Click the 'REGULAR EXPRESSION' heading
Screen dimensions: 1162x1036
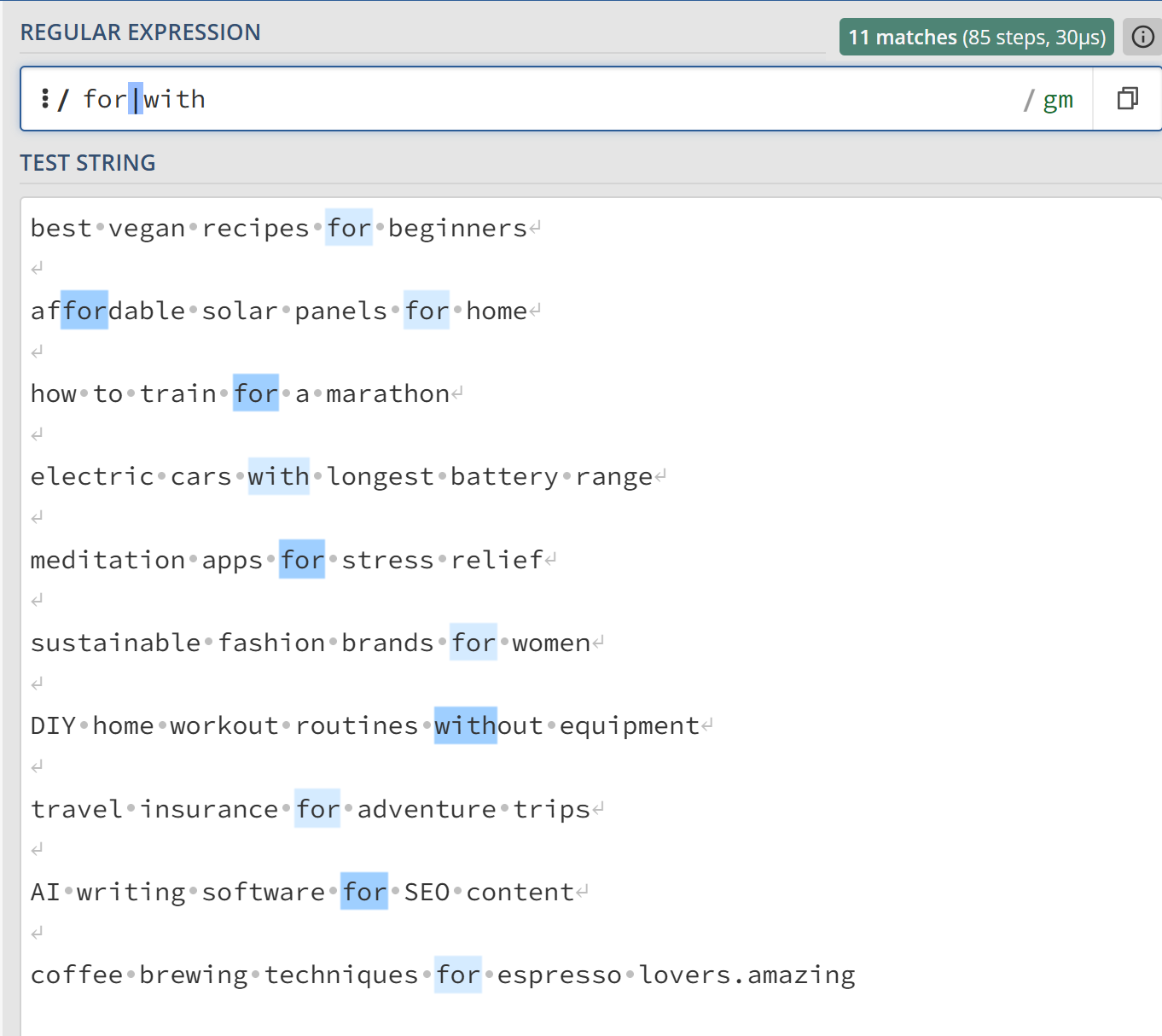[x=140, y=32]
